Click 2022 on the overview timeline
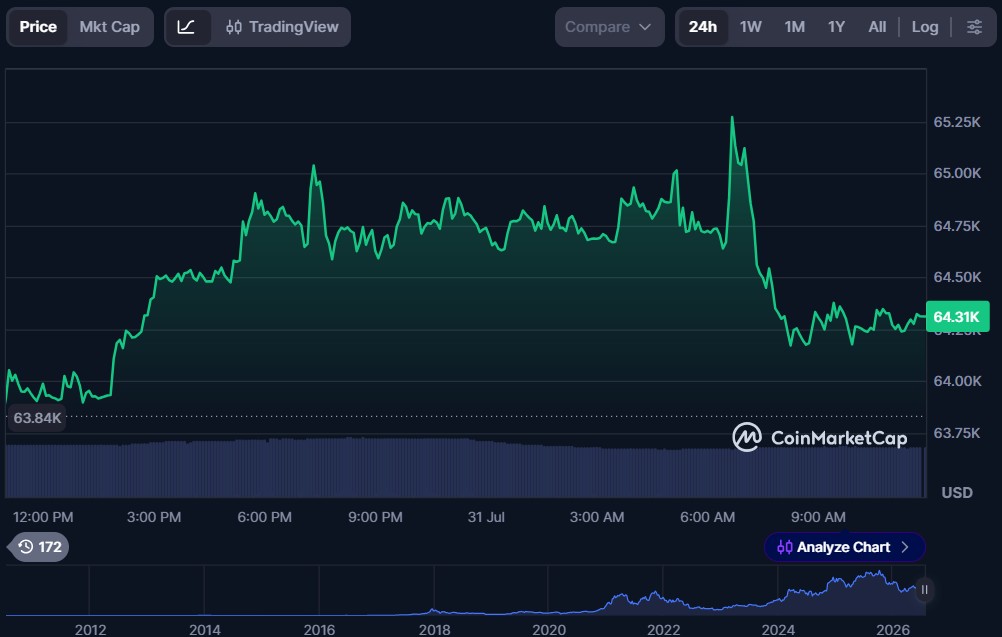The image size is (1002, 637). (663, 630)
